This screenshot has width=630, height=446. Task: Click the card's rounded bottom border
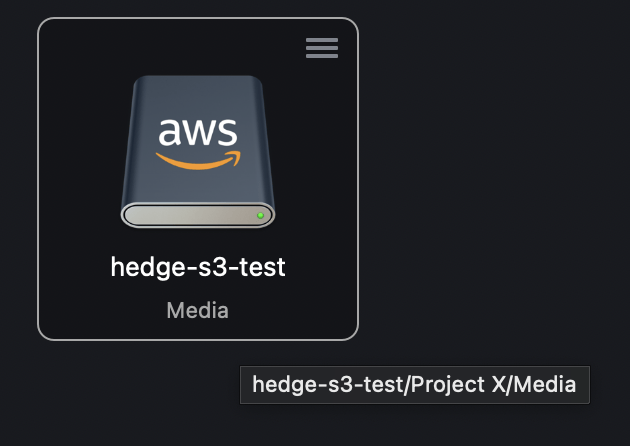[198, 340]
